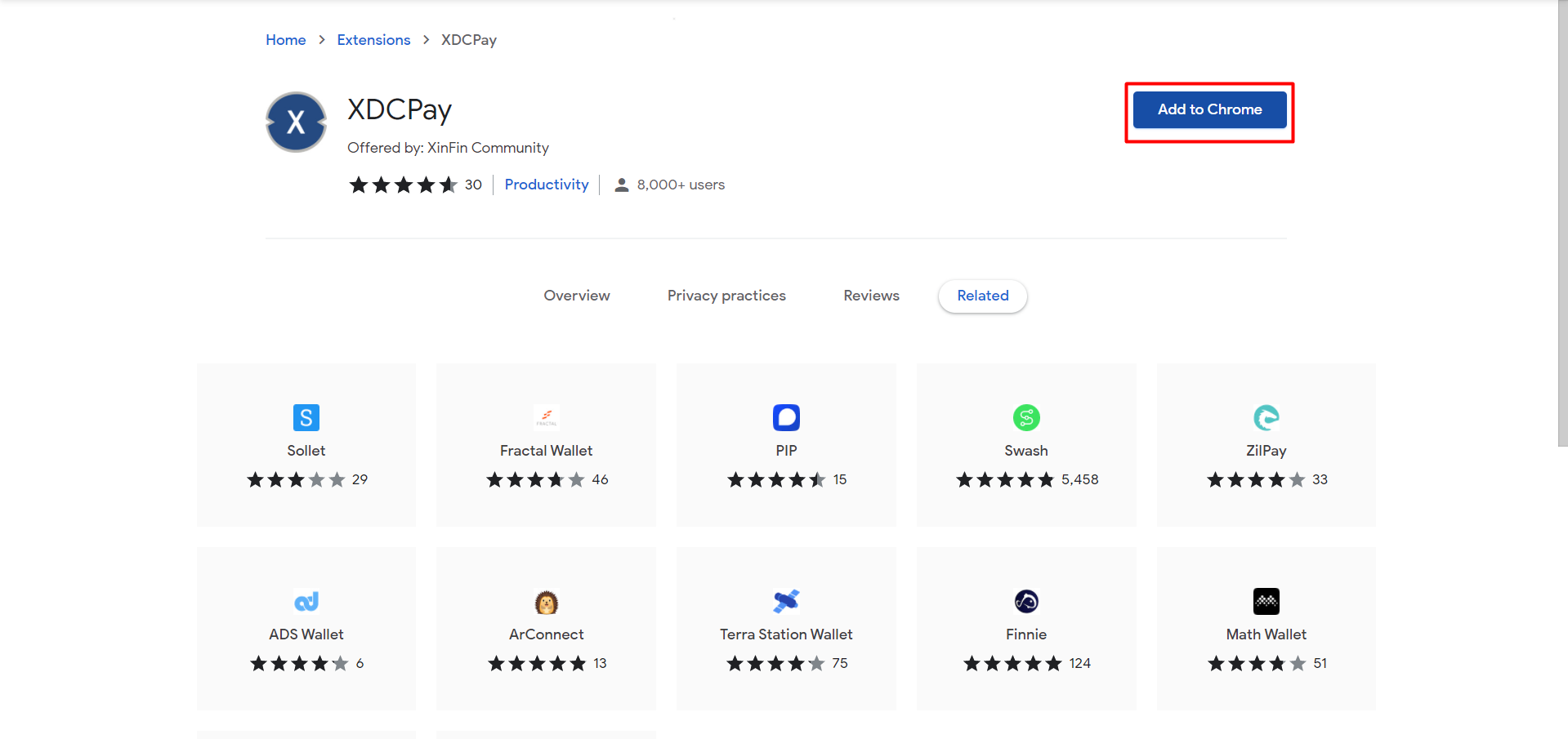Viewport: 1568px width, 739px height.
Task: Click the users person icon
Action: [622, 185]
